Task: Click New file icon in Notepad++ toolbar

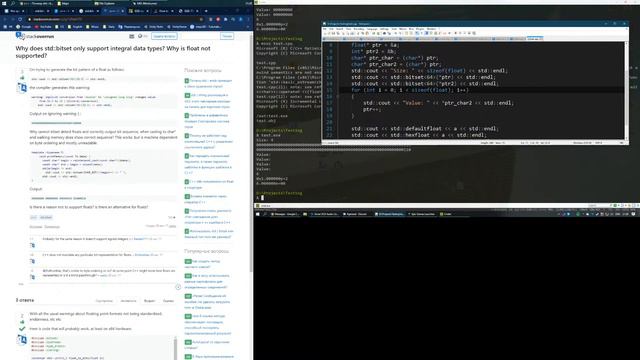Action: [325, 33]
